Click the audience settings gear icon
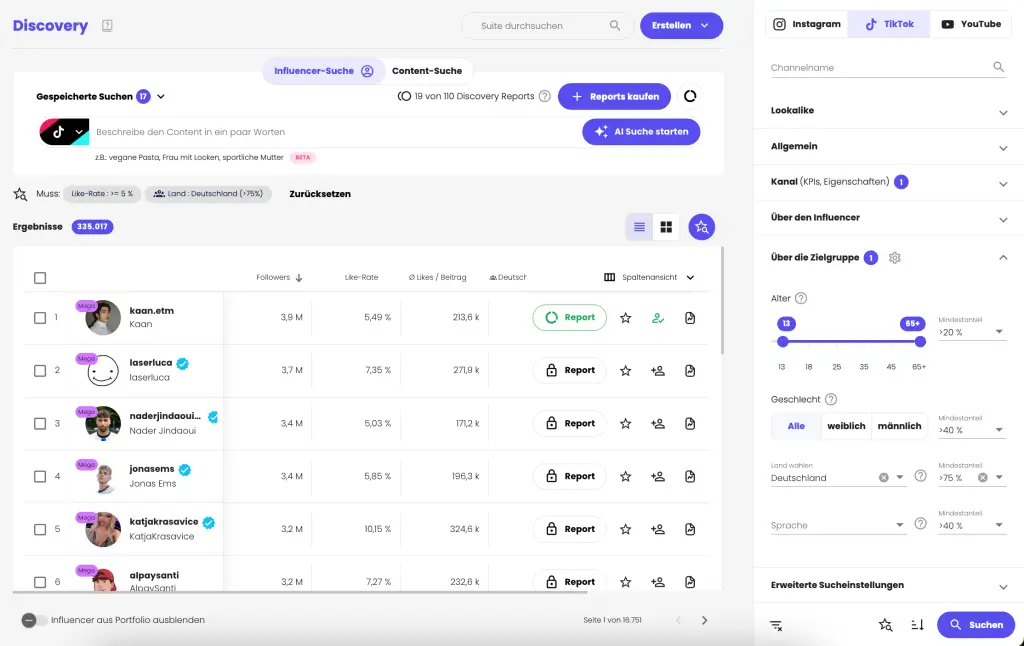The image size is (1024, 646). [x=895, y=258]
